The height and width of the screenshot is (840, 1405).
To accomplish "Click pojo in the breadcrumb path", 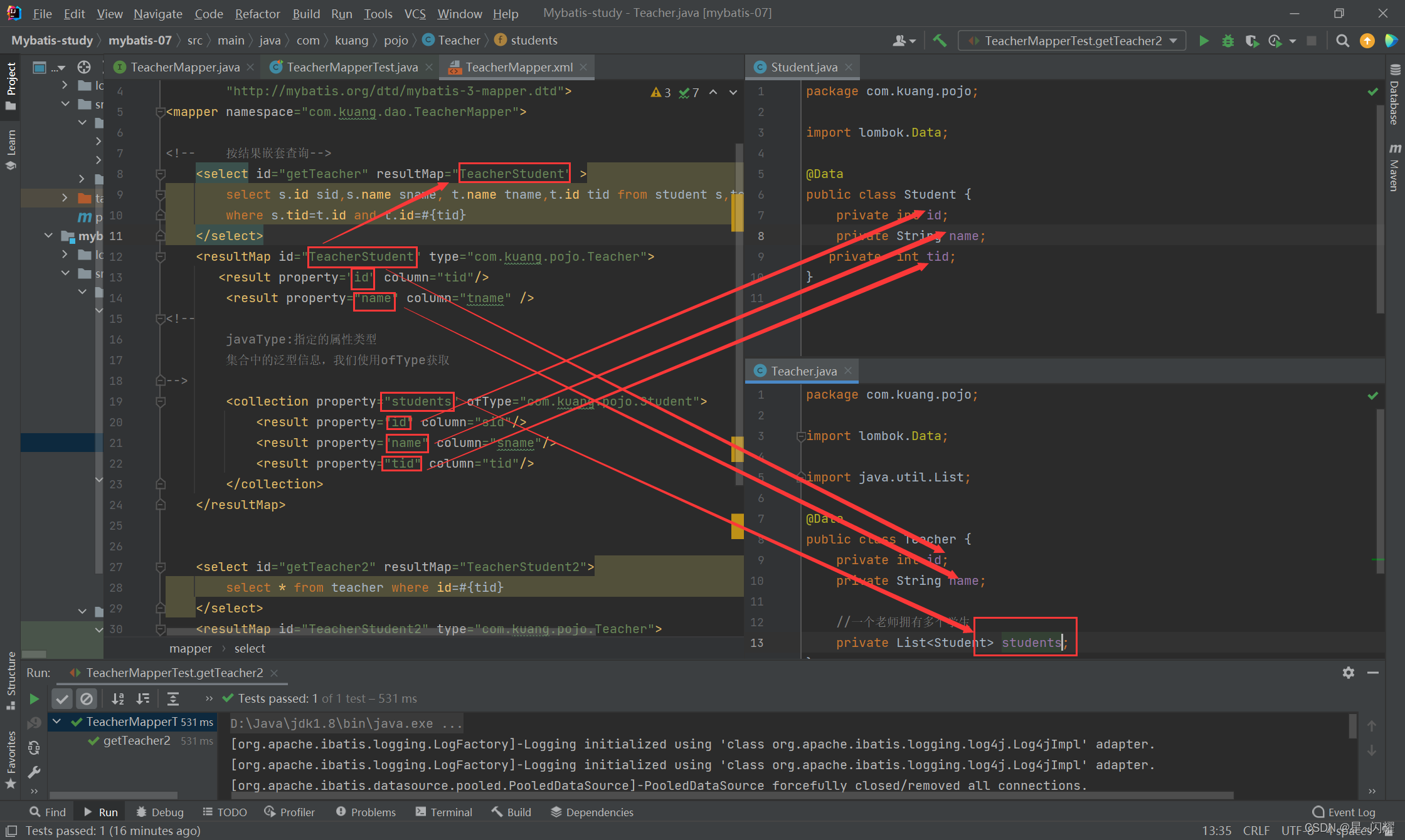I will coord(396,40).
